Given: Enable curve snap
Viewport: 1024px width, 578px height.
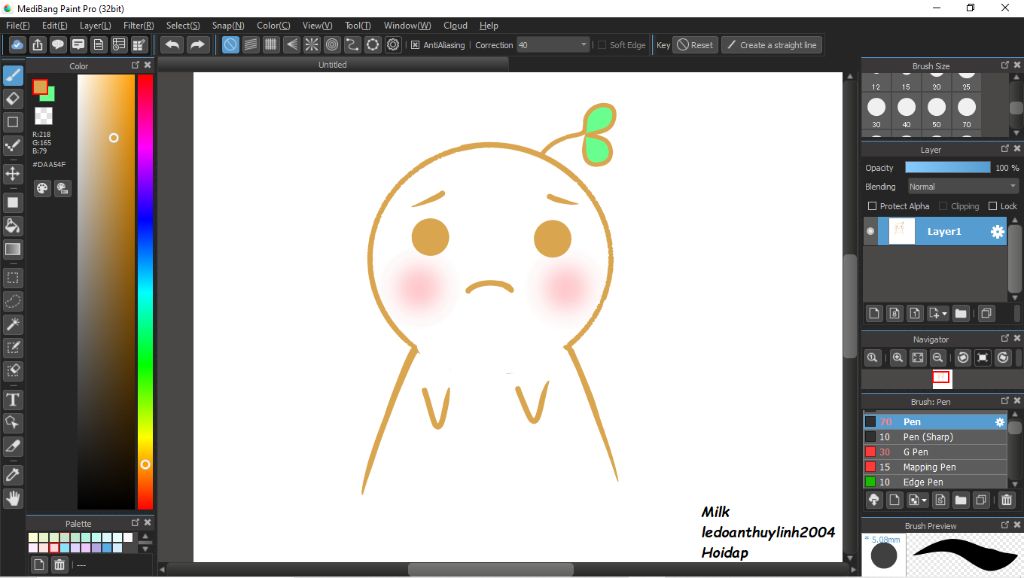Looking at the screenshot, I should click(x=352, y=45).
